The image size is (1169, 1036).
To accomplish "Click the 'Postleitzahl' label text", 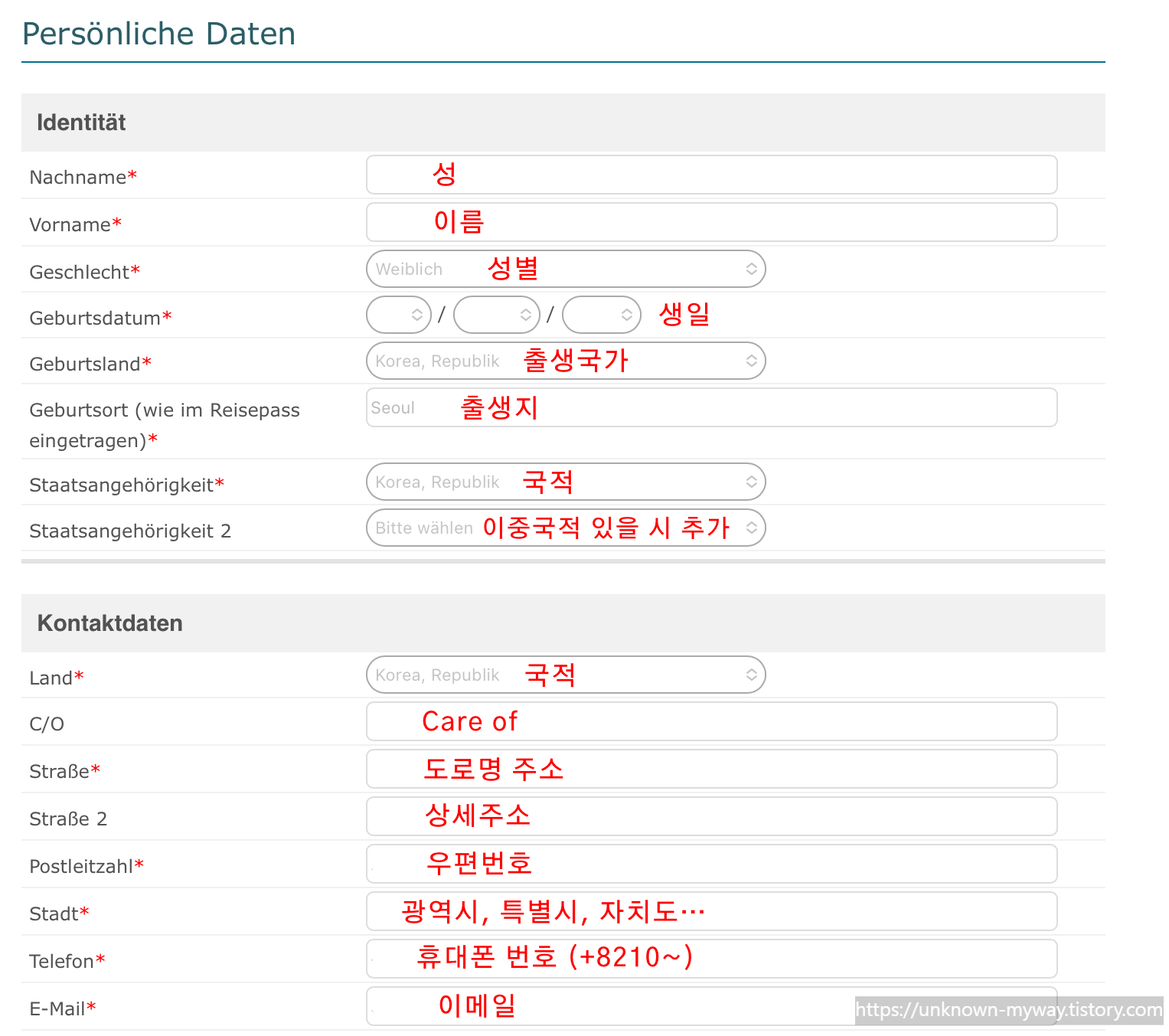I will pyautogui.click(x=81, y=867).
